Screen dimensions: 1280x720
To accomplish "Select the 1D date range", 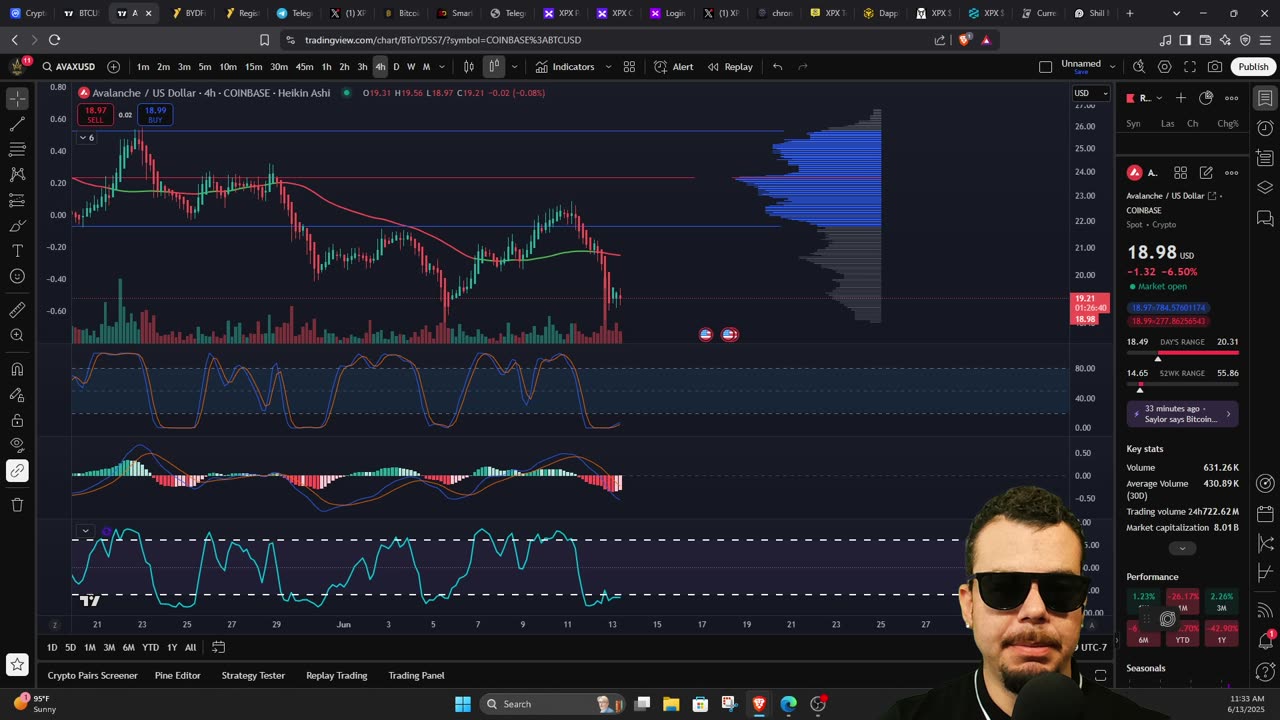I will (52, 647).
